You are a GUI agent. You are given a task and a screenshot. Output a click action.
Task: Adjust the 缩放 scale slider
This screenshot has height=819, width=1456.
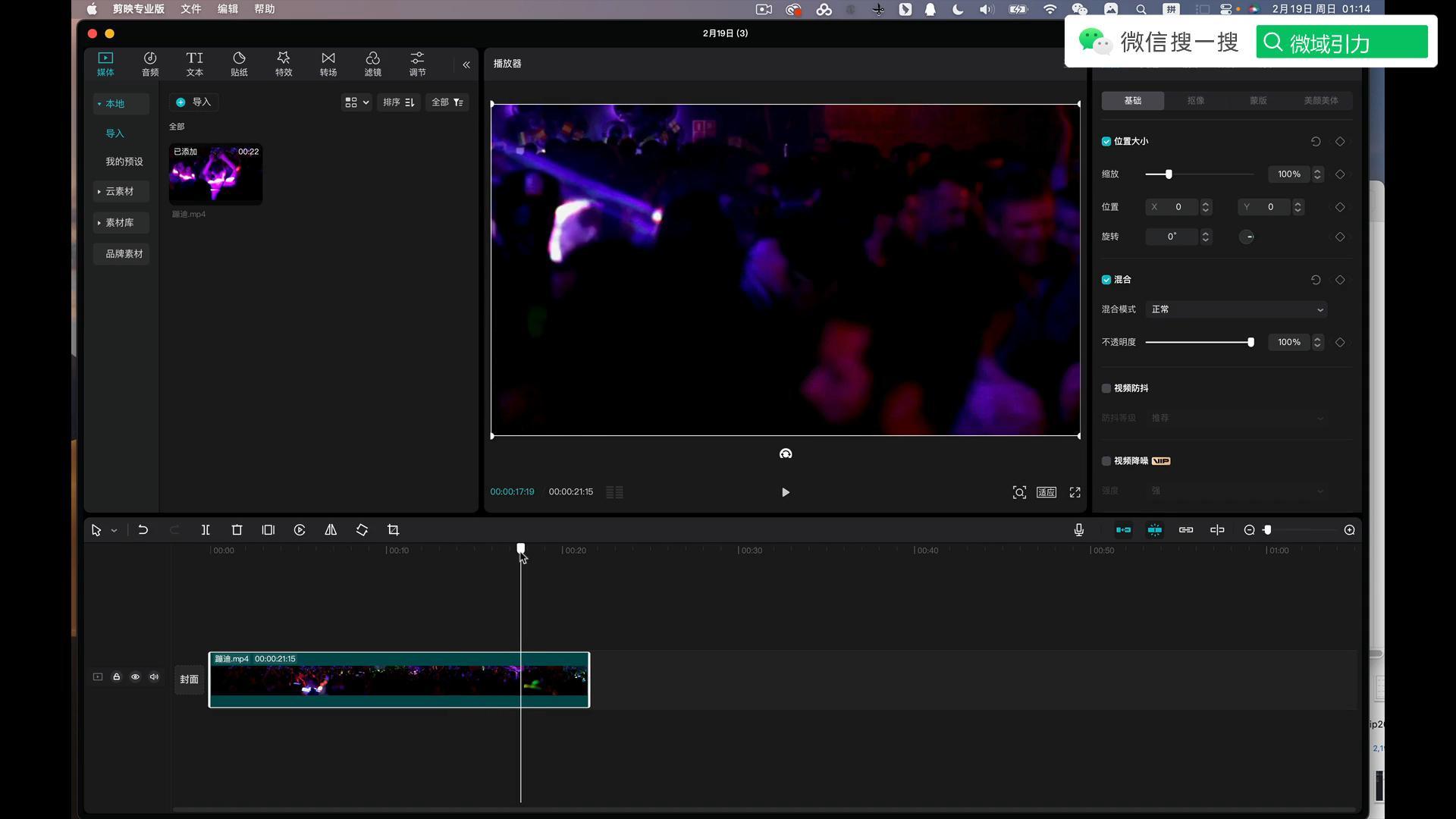1169,174
